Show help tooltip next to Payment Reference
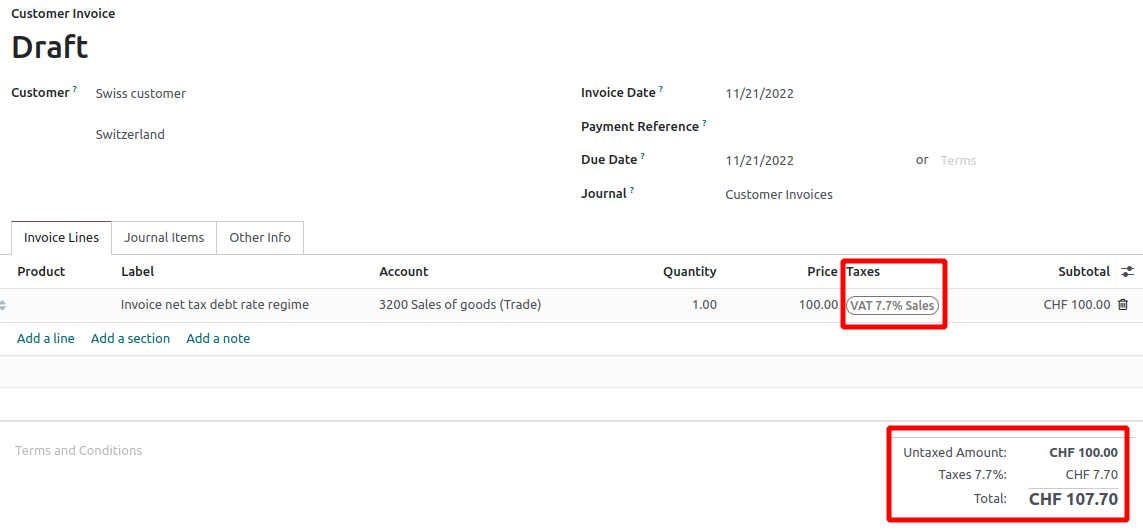 coord(705,123)
